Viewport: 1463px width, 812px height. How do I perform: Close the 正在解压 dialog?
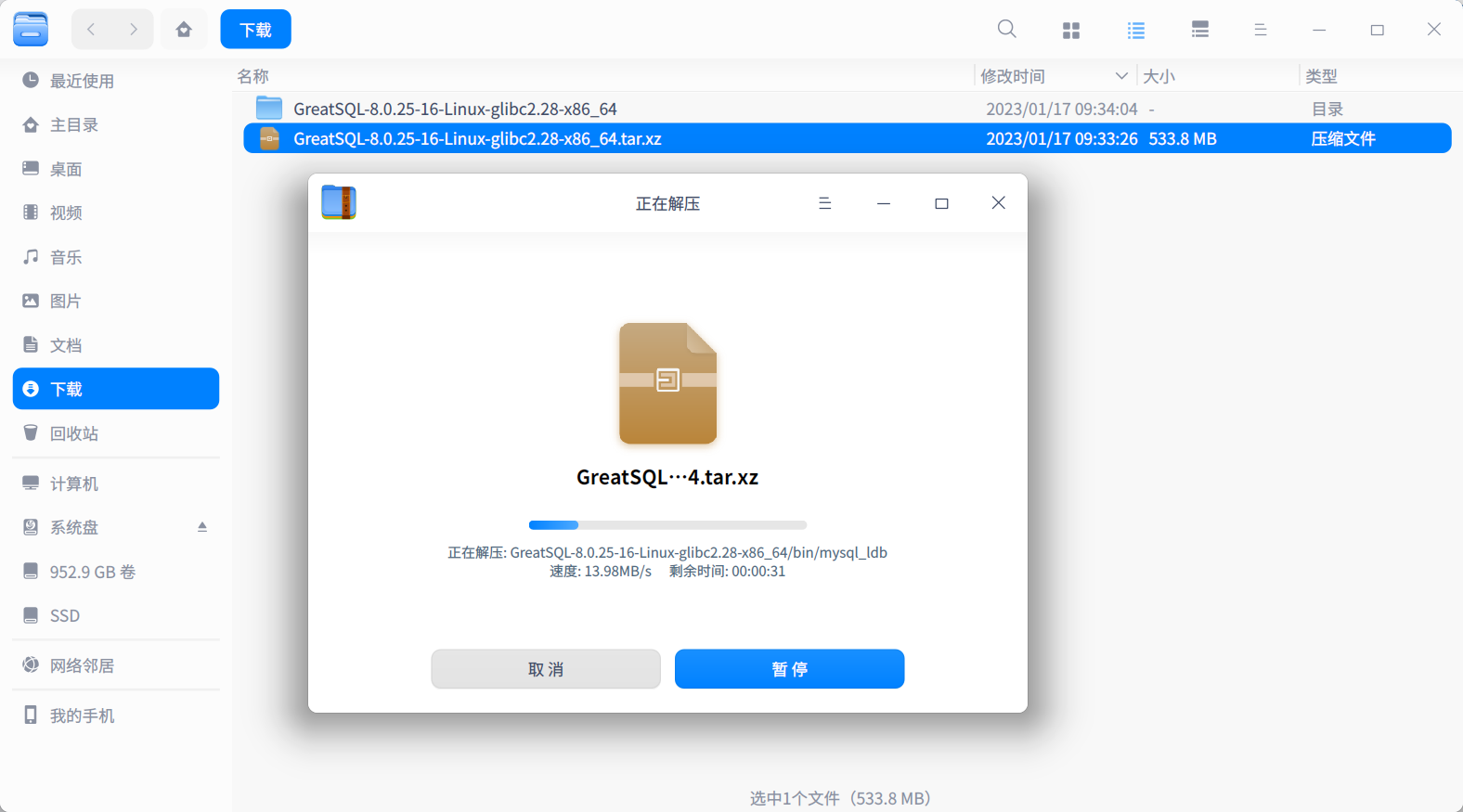999,203
